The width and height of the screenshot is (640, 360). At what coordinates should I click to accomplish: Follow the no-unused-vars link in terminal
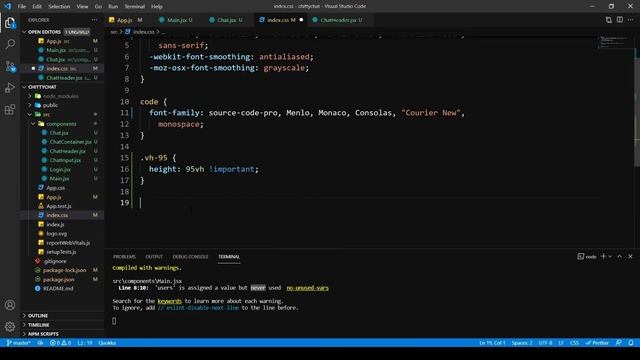307,288
